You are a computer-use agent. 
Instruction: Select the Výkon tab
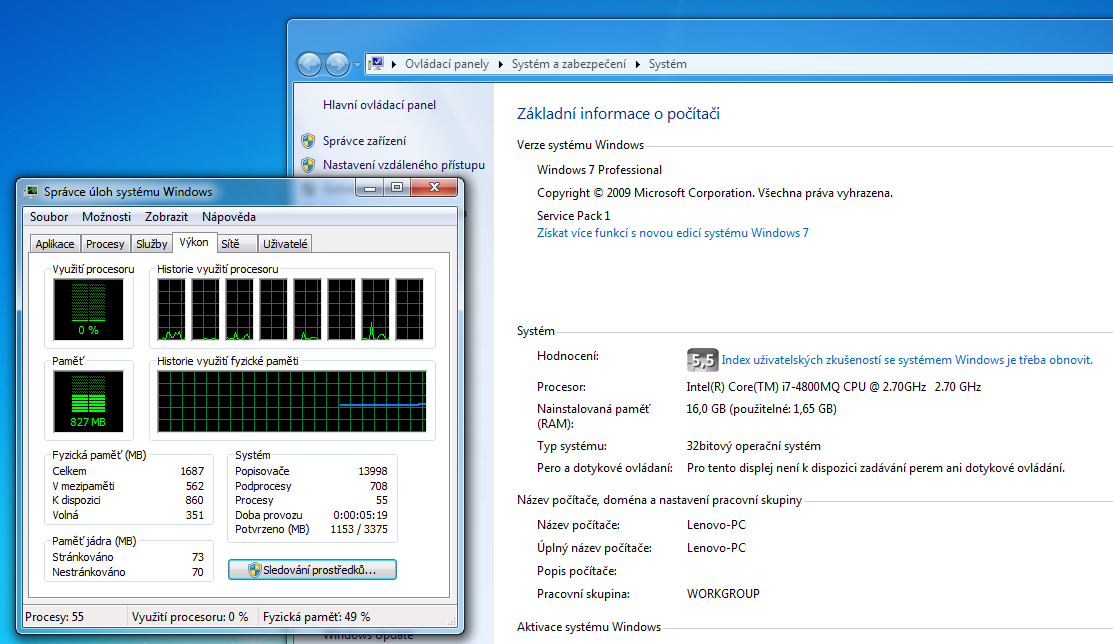[x=194, y=242]
